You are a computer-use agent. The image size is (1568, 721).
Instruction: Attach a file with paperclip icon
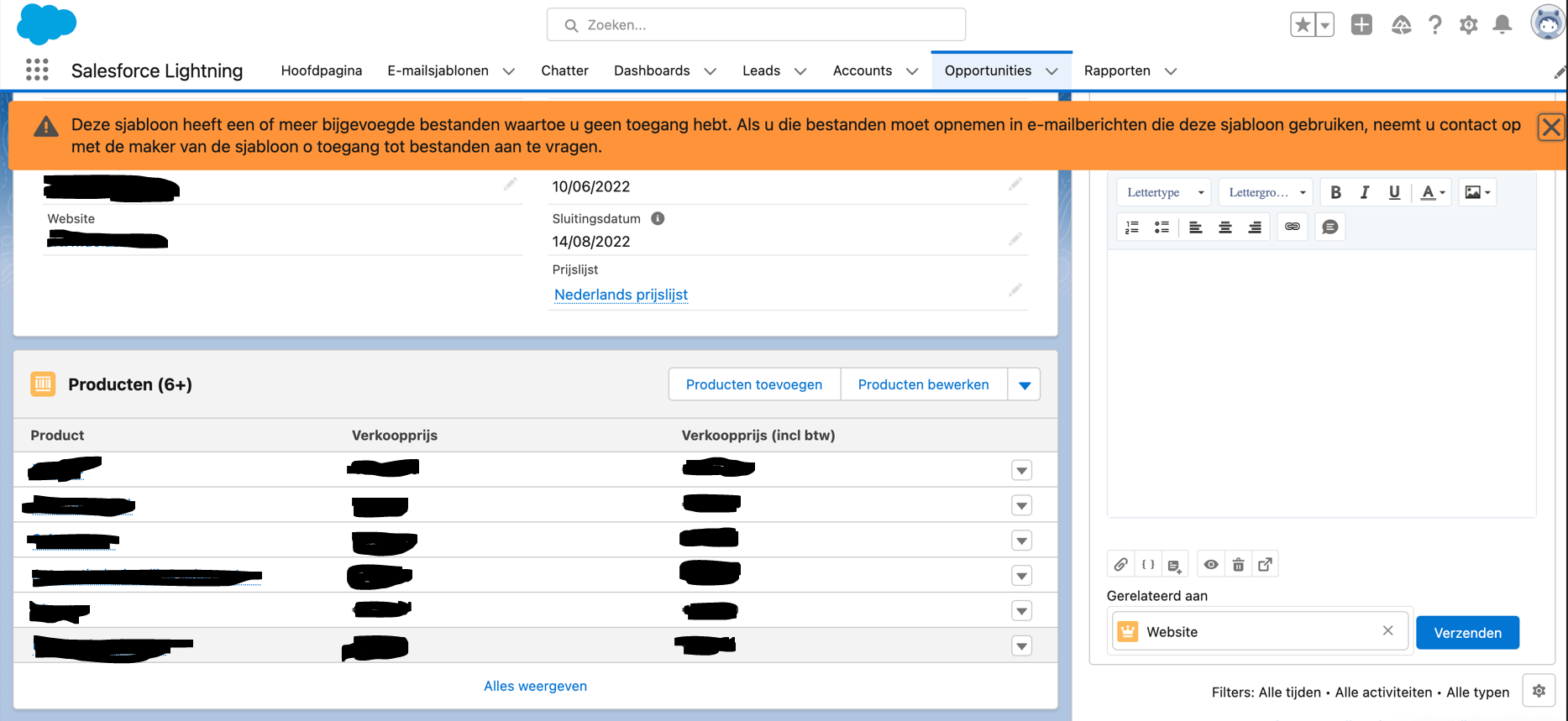pyautogui.click(x=1121, y=565)
